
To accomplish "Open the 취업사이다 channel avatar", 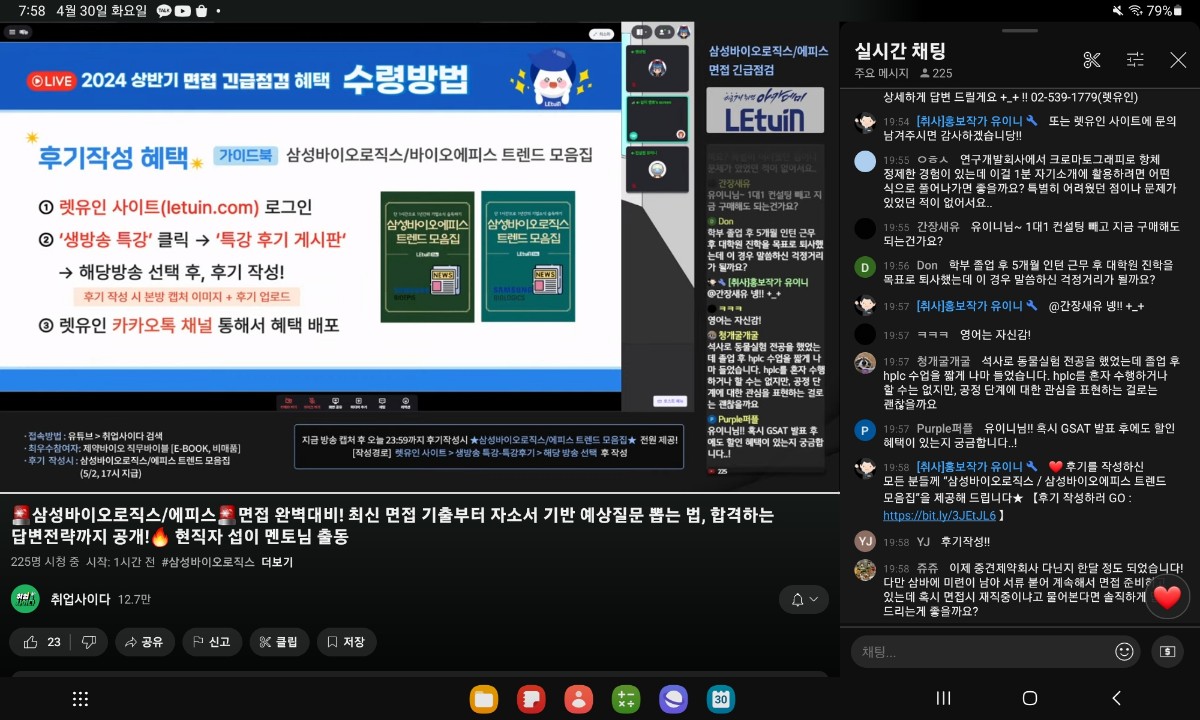I will (25, 599).
